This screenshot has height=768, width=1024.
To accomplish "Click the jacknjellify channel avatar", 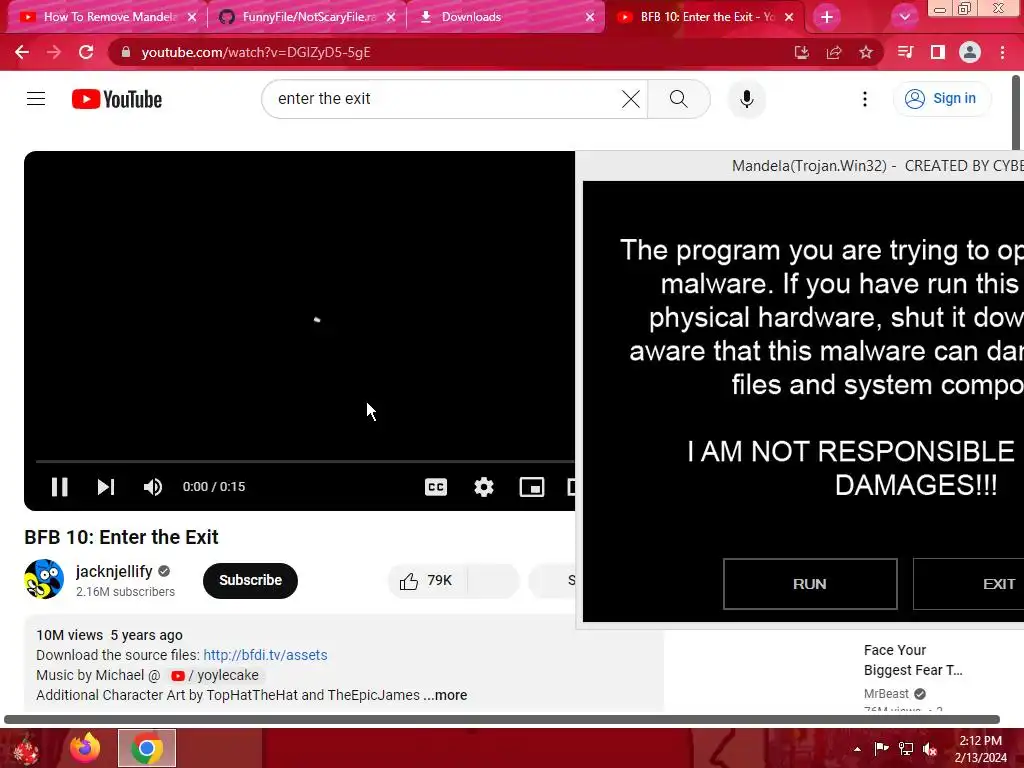I will [44, 579].
